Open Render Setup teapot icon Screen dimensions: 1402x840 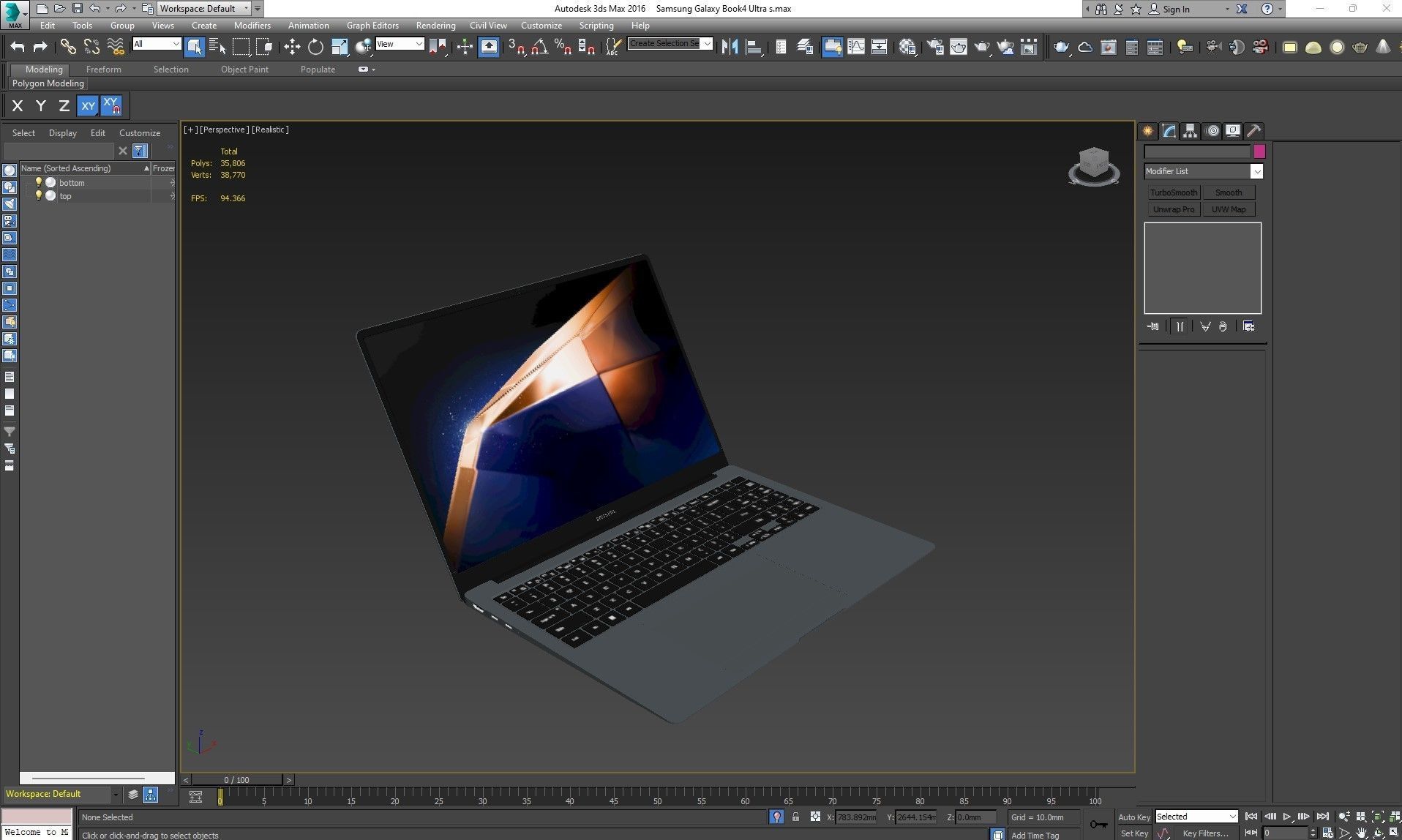pyautogui.click(x=934, y=47)
